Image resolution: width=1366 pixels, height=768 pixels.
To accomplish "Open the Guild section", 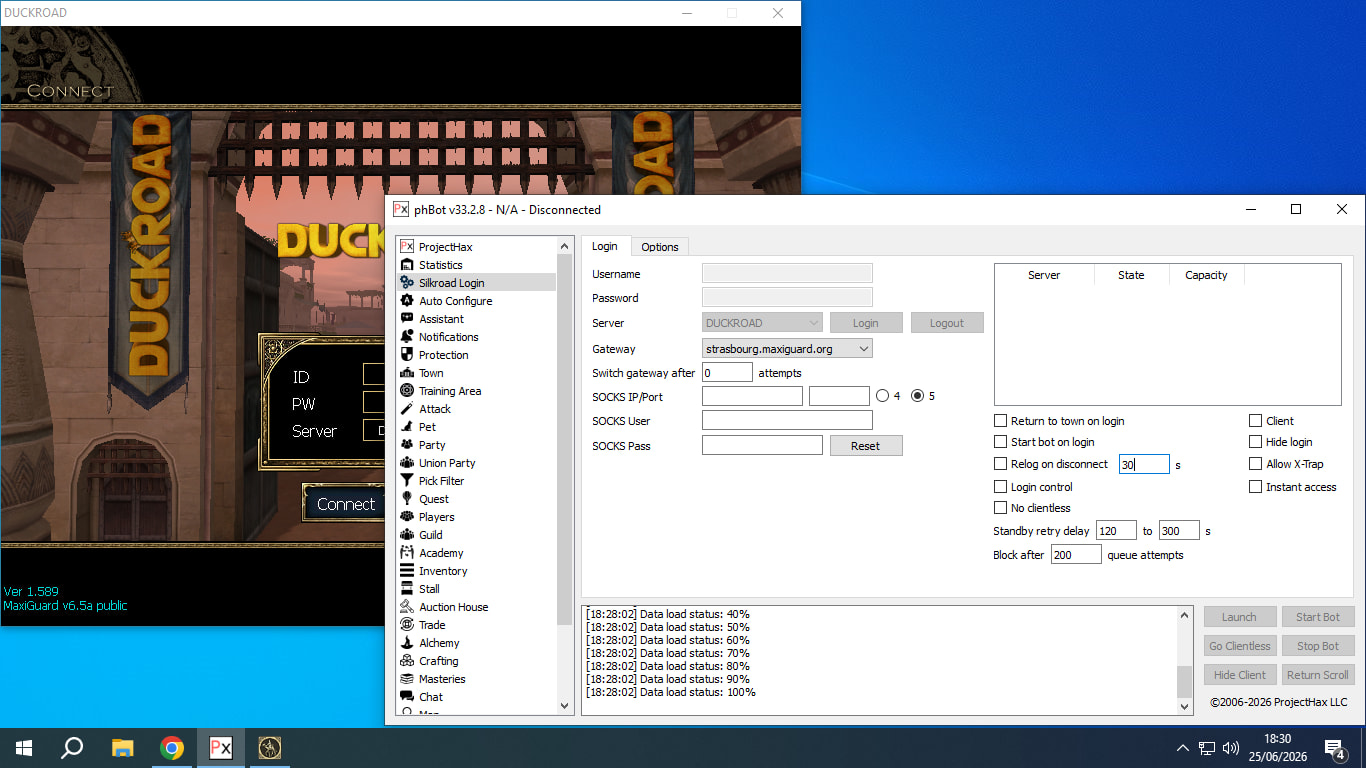I will pyautogui.click(x=432, y=535).
